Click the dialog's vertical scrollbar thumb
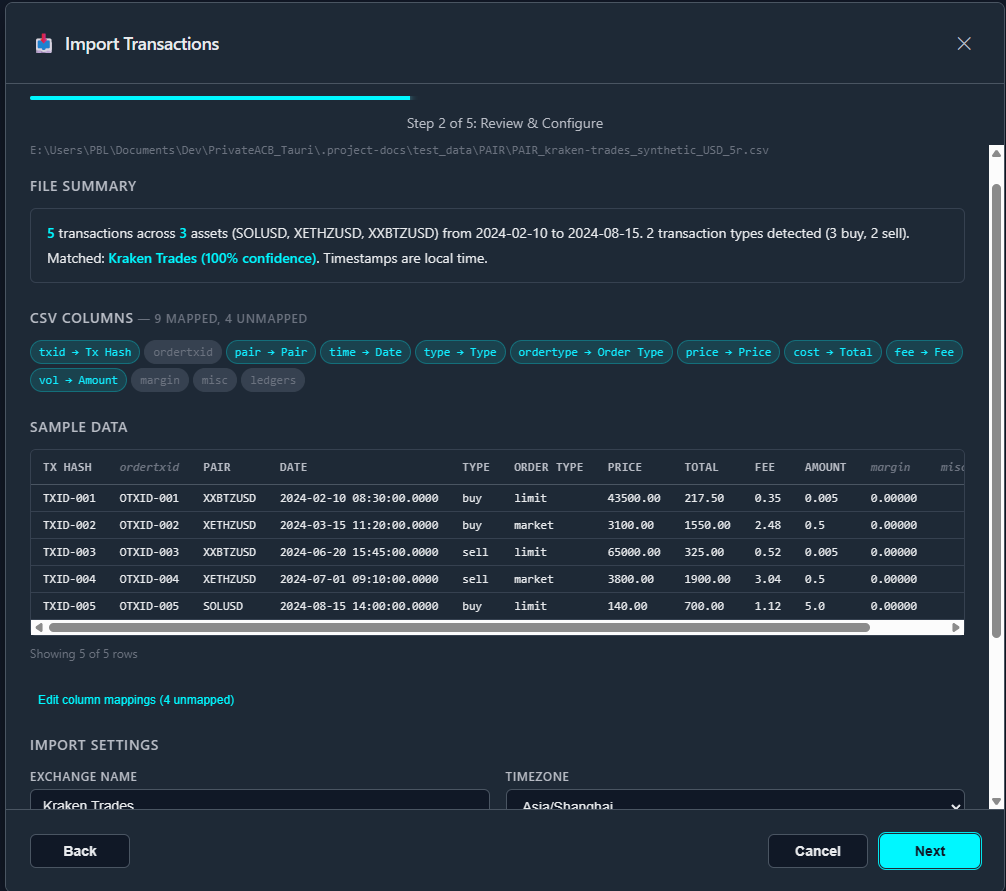The height and width of the screenshot is (891, 1006). [996, 411]
